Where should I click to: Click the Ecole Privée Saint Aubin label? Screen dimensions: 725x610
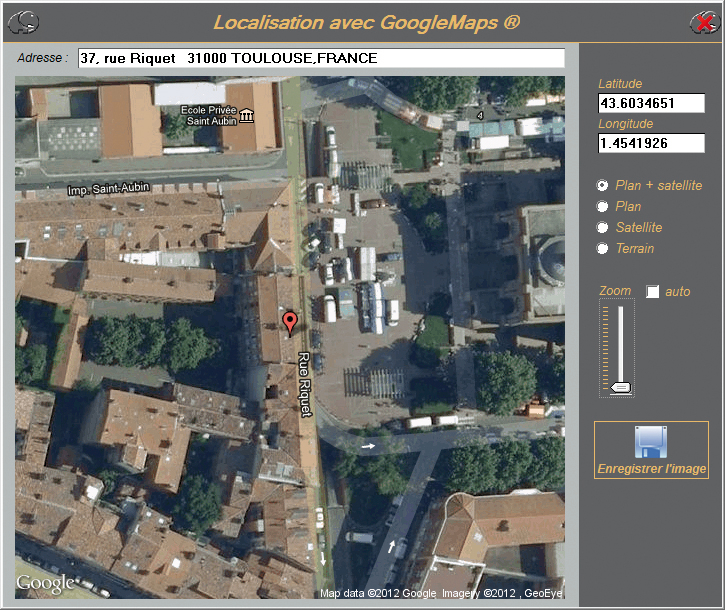[x=209, y=116]
